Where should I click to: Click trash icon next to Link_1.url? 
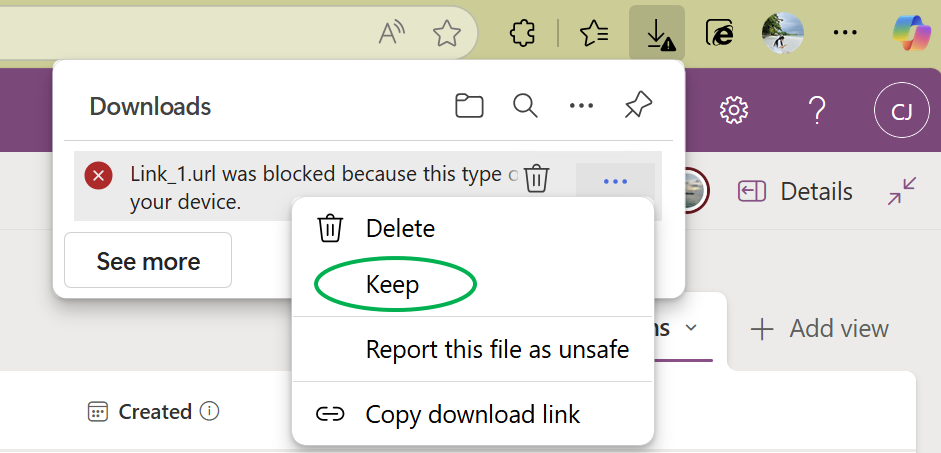537,178
